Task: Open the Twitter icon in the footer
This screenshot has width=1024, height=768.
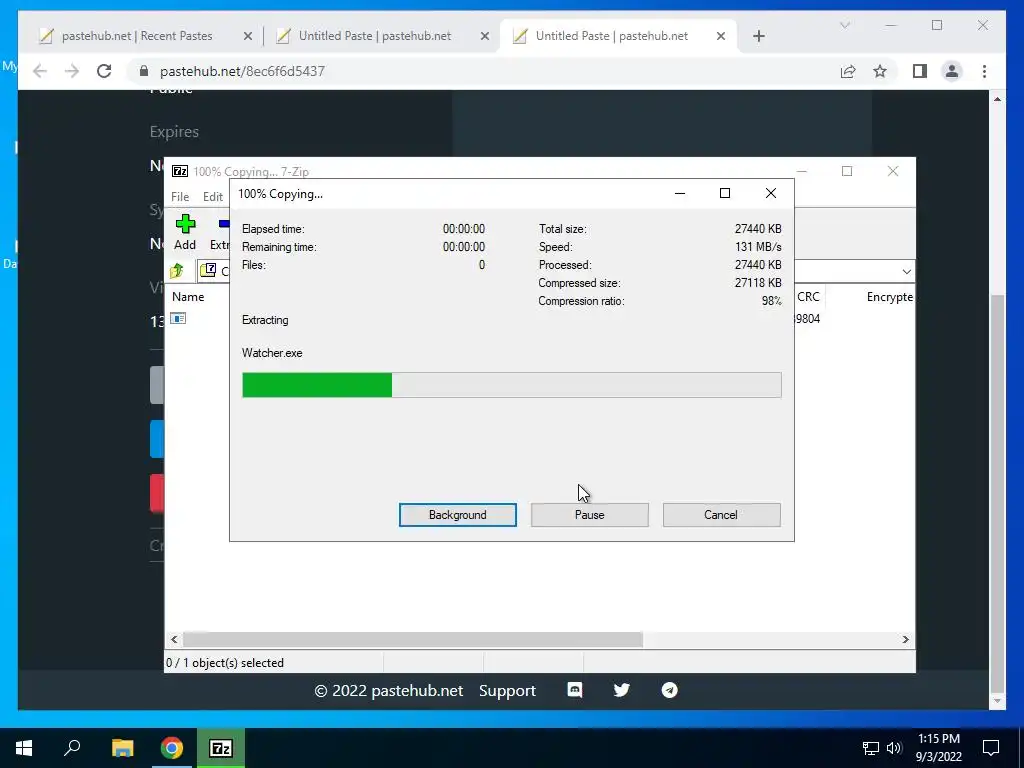Action: coord(622,690)
